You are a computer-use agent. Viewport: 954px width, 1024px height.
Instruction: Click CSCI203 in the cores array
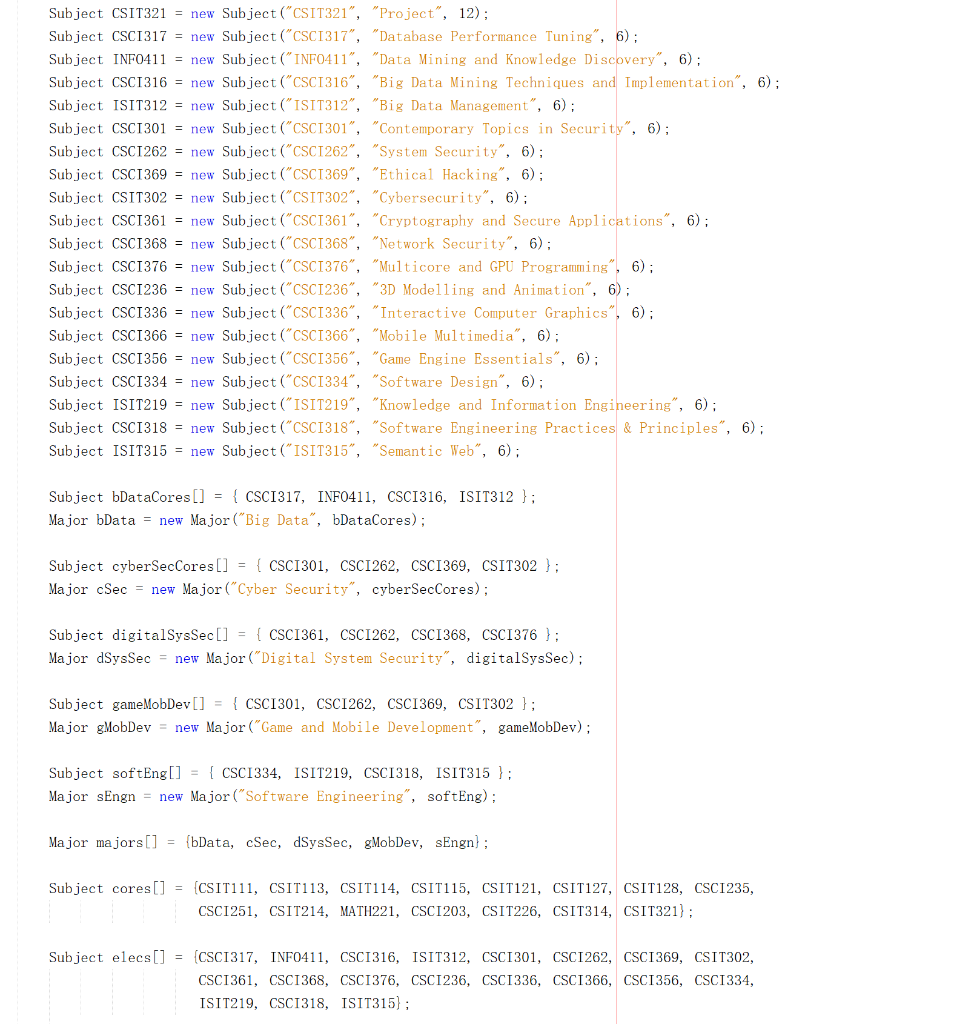[439, 912]
